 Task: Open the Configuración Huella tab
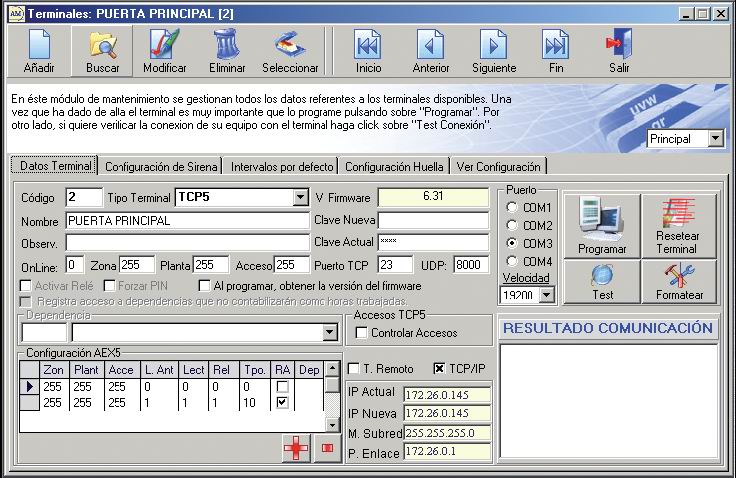(x=394, y=167)
